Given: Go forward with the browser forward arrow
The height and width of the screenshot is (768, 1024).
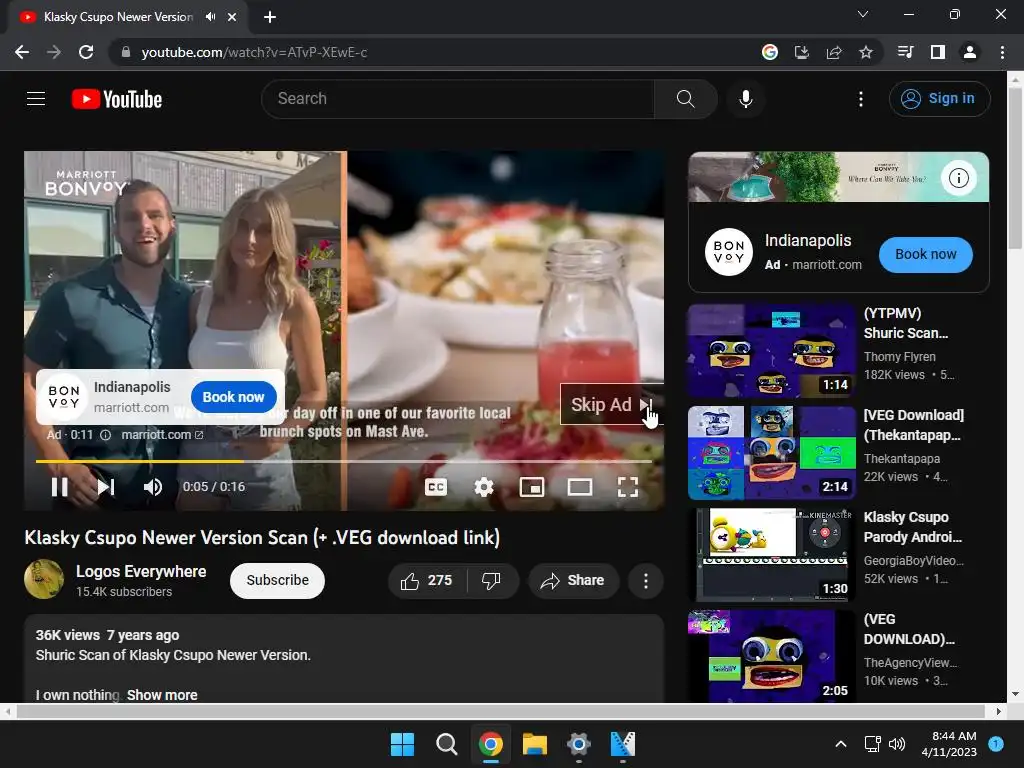Looking at the screenshot, I should click(x=54, y=52).
